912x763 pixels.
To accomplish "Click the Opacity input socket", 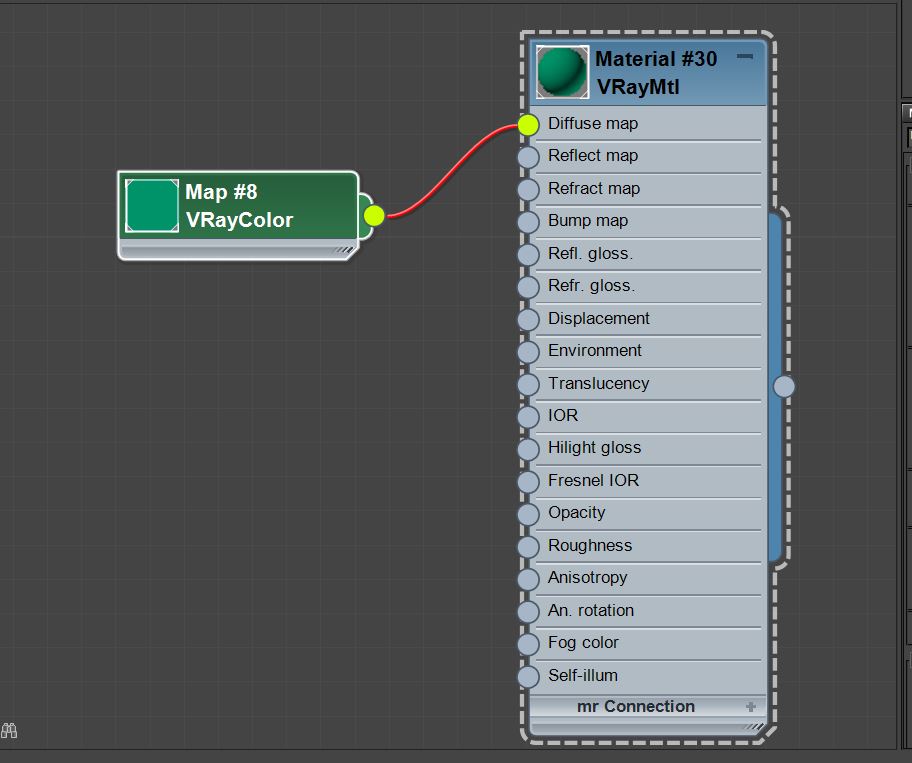I will point(529,514).
